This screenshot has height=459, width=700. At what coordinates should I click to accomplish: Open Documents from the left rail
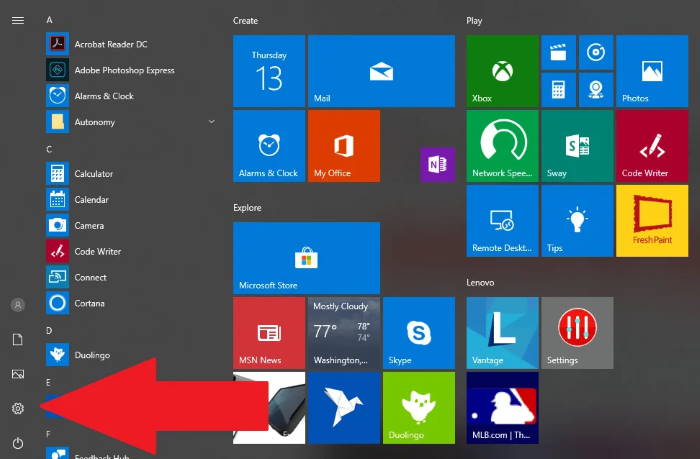click(18, 340)
